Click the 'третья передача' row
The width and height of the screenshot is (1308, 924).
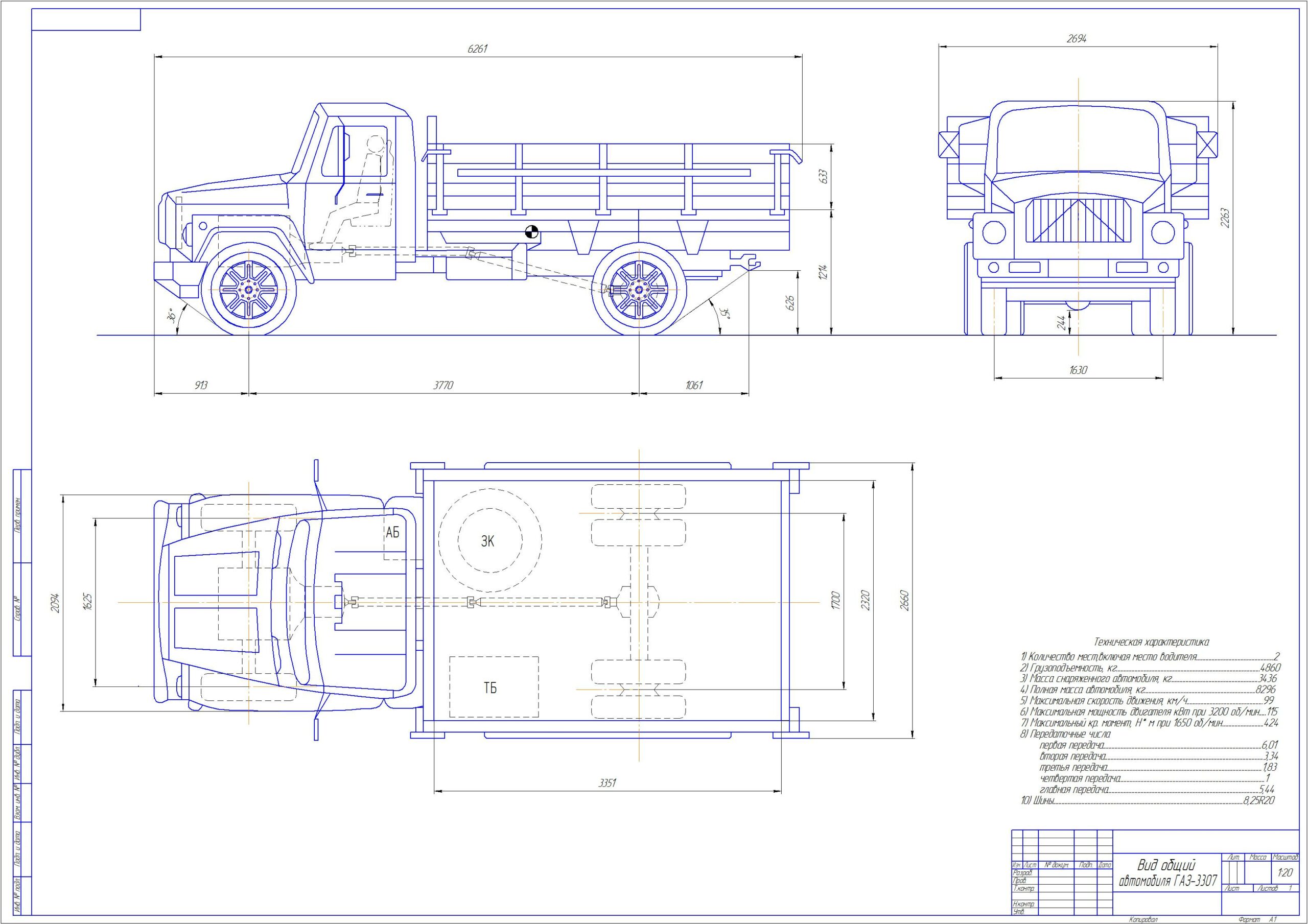pos(1158,767)
